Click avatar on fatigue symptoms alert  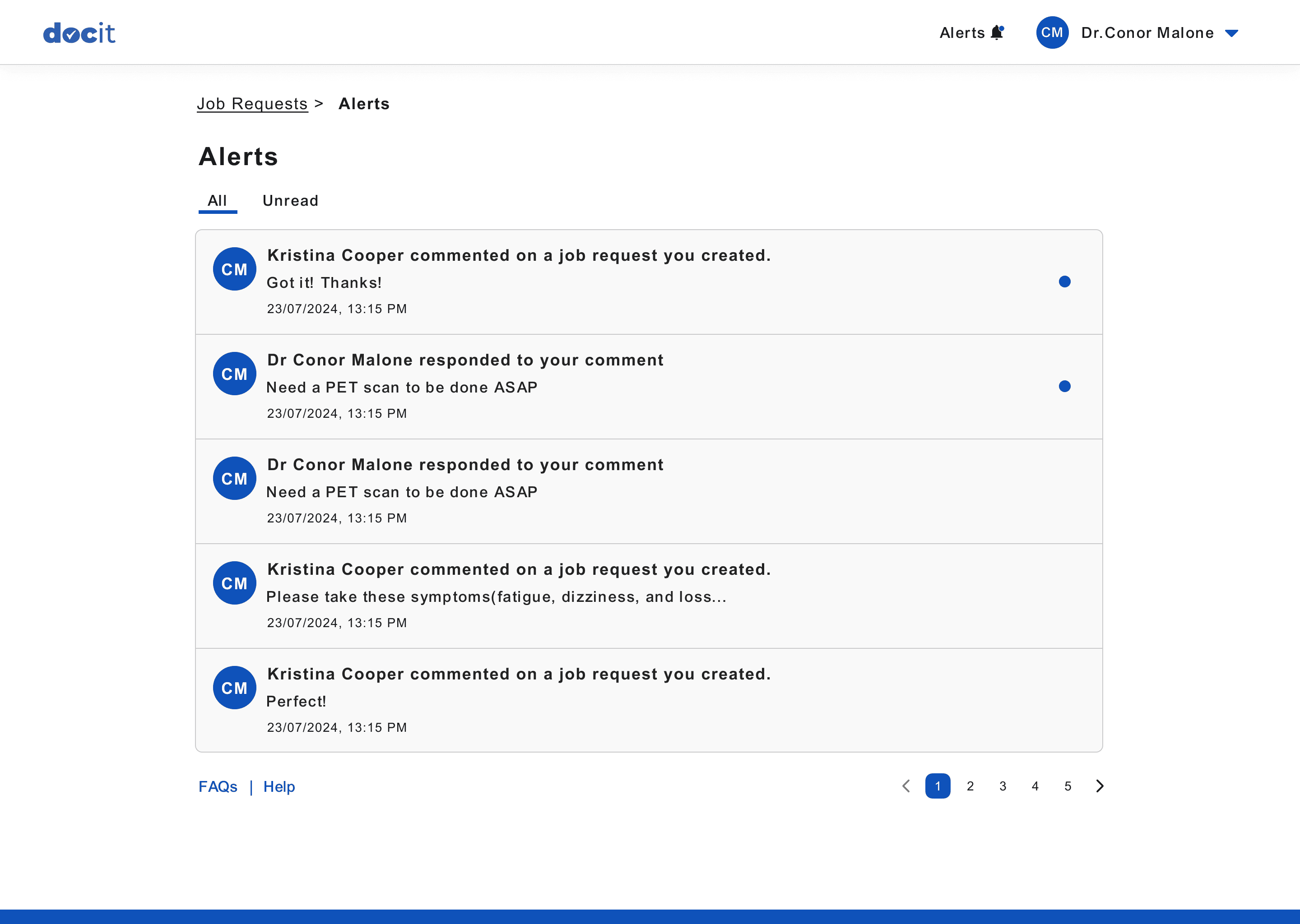[234, 583]
